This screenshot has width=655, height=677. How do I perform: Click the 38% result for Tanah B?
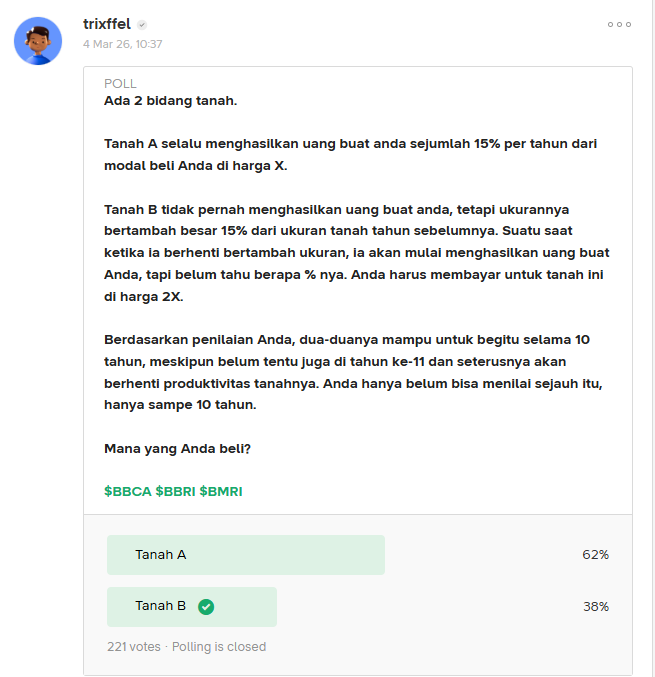pyautogui.click(x=595, y=606)
